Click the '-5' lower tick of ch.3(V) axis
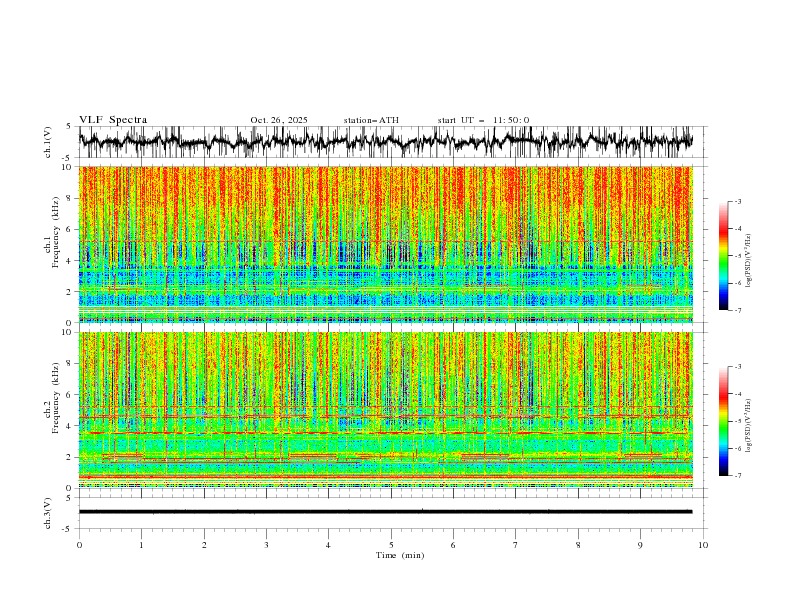Viewport: 792px width, 612px height. click(x=67, y=529)
